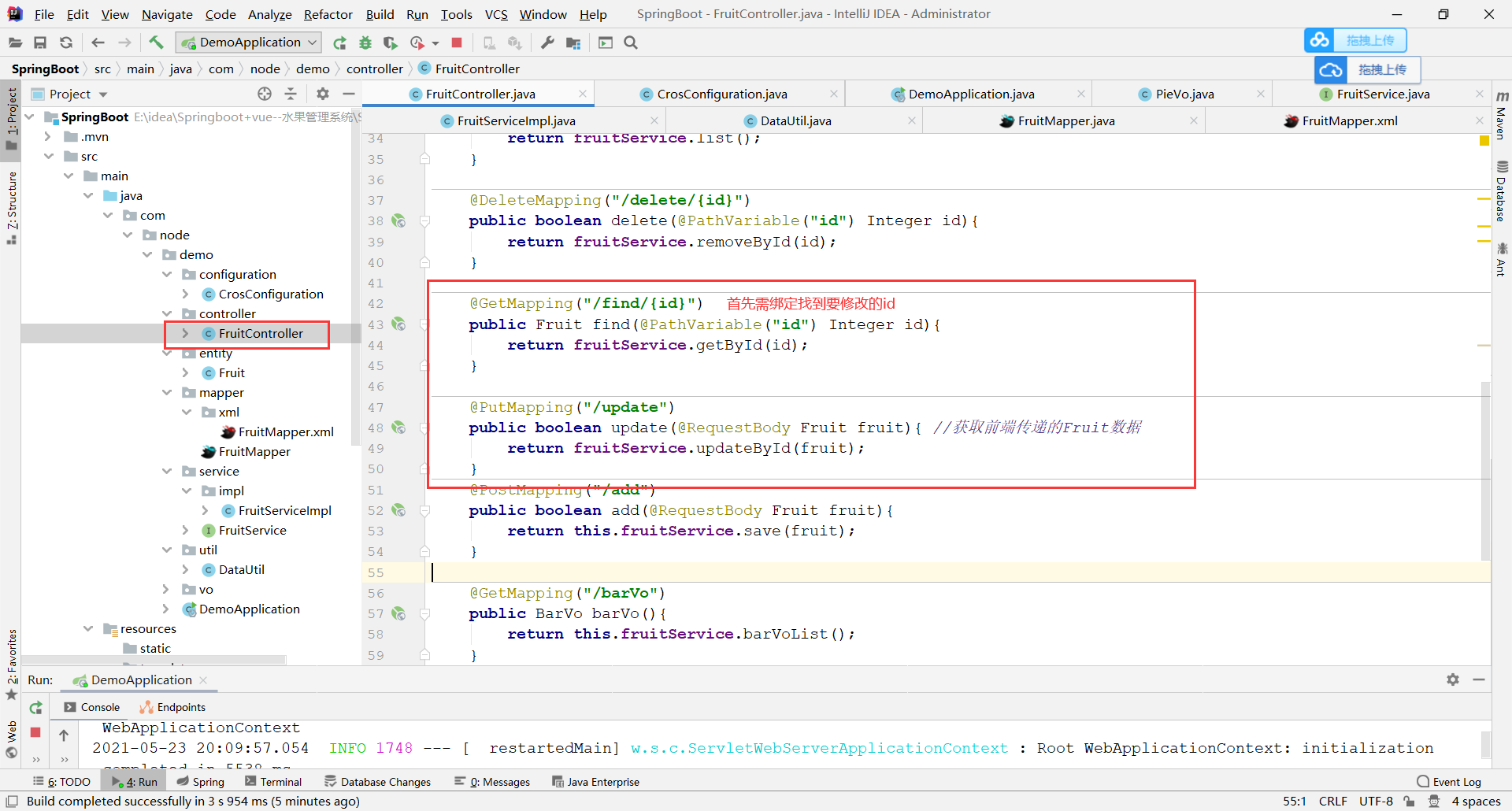Open the Database panel from the right sidebar

[x=1502, y=187]
